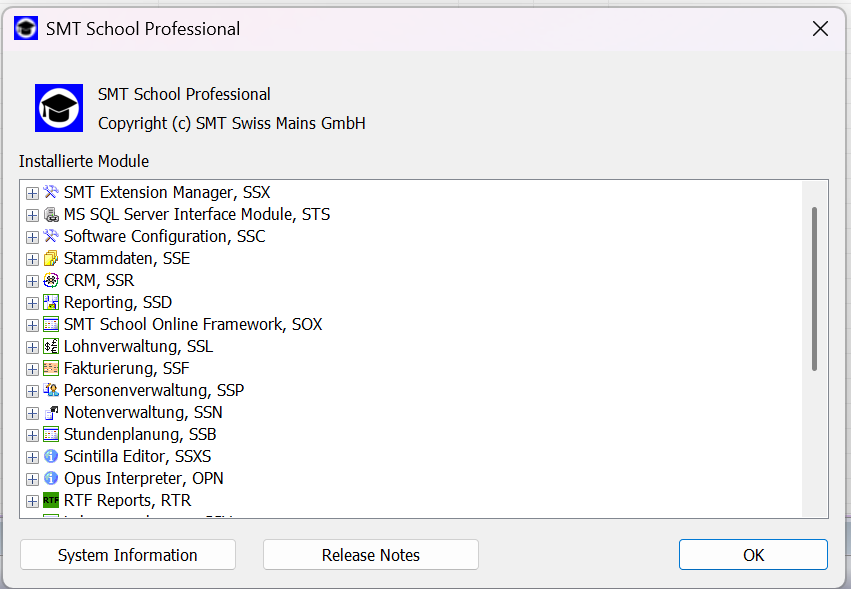Select the 'Stundenplanung, SSB' row
Image resolution: width=851 pixels, height=589 pixels.
pos(140,434)
